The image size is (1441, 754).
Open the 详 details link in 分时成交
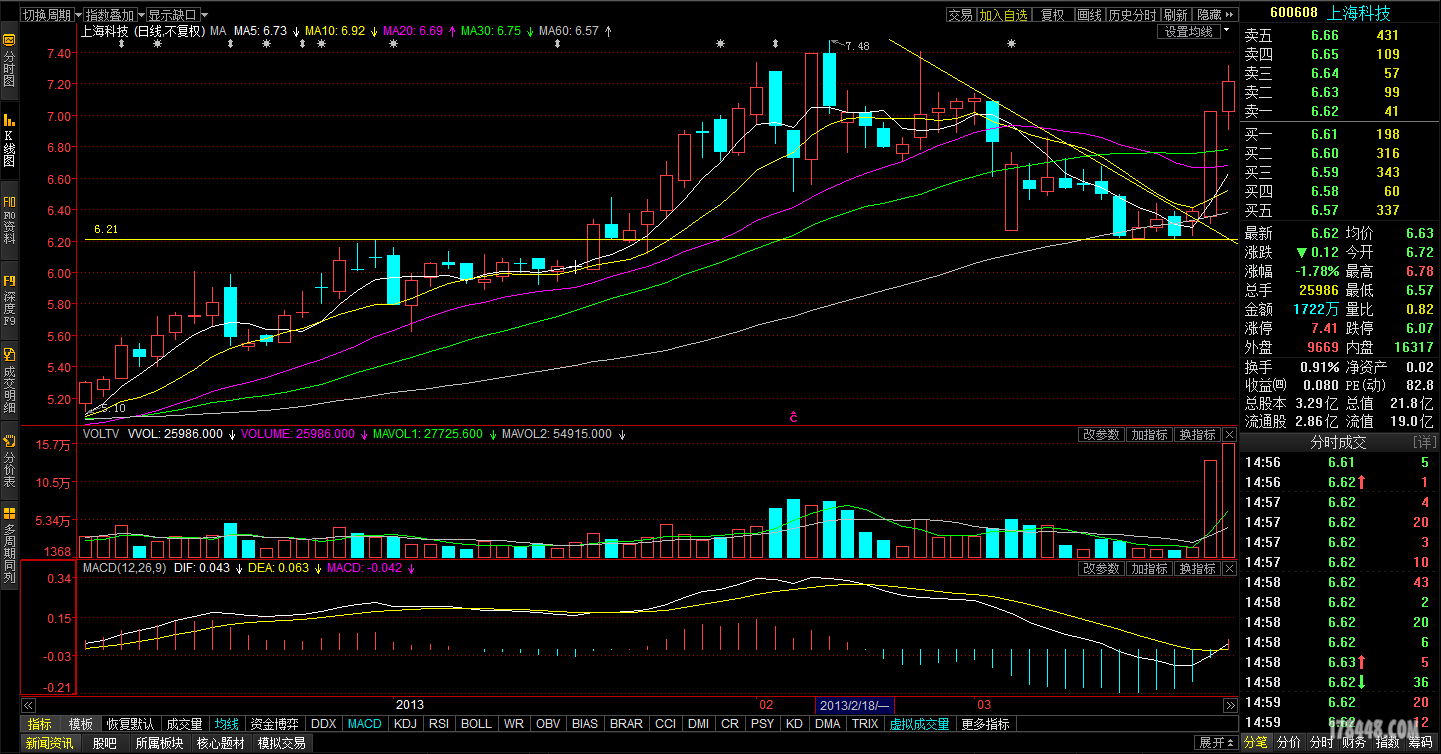pyautogui.click(x=1424, y=442)
